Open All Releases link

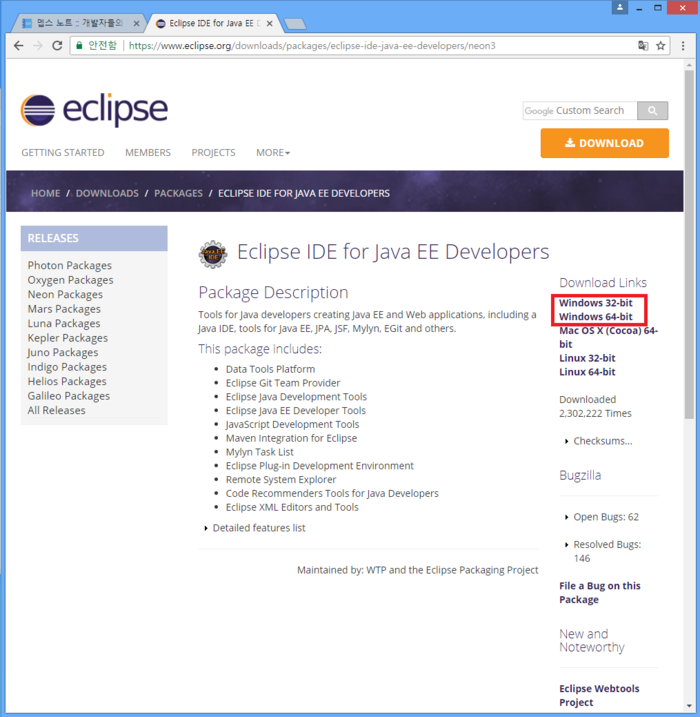click(x=56, y=410)
